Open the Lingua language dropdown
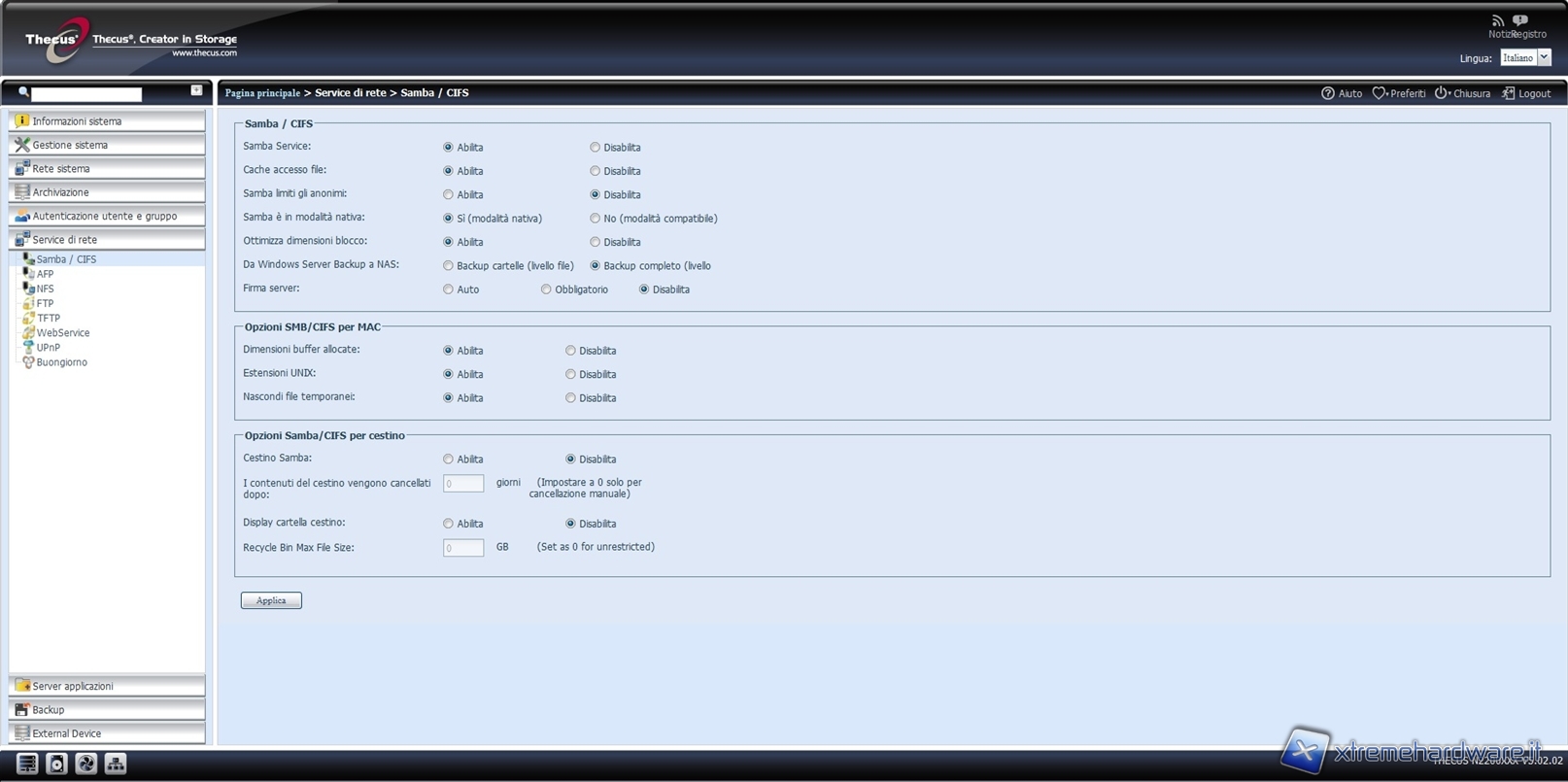This screenshot has height=782, width=1568. [x=1544, y=58]
